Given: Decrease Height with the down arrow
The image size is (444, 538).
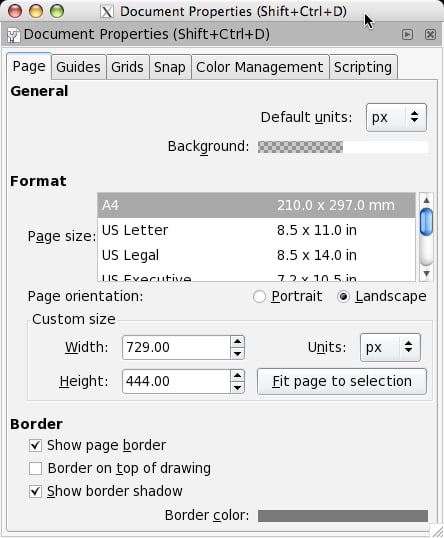Looking at the screenshot, I should click(237, 387).
